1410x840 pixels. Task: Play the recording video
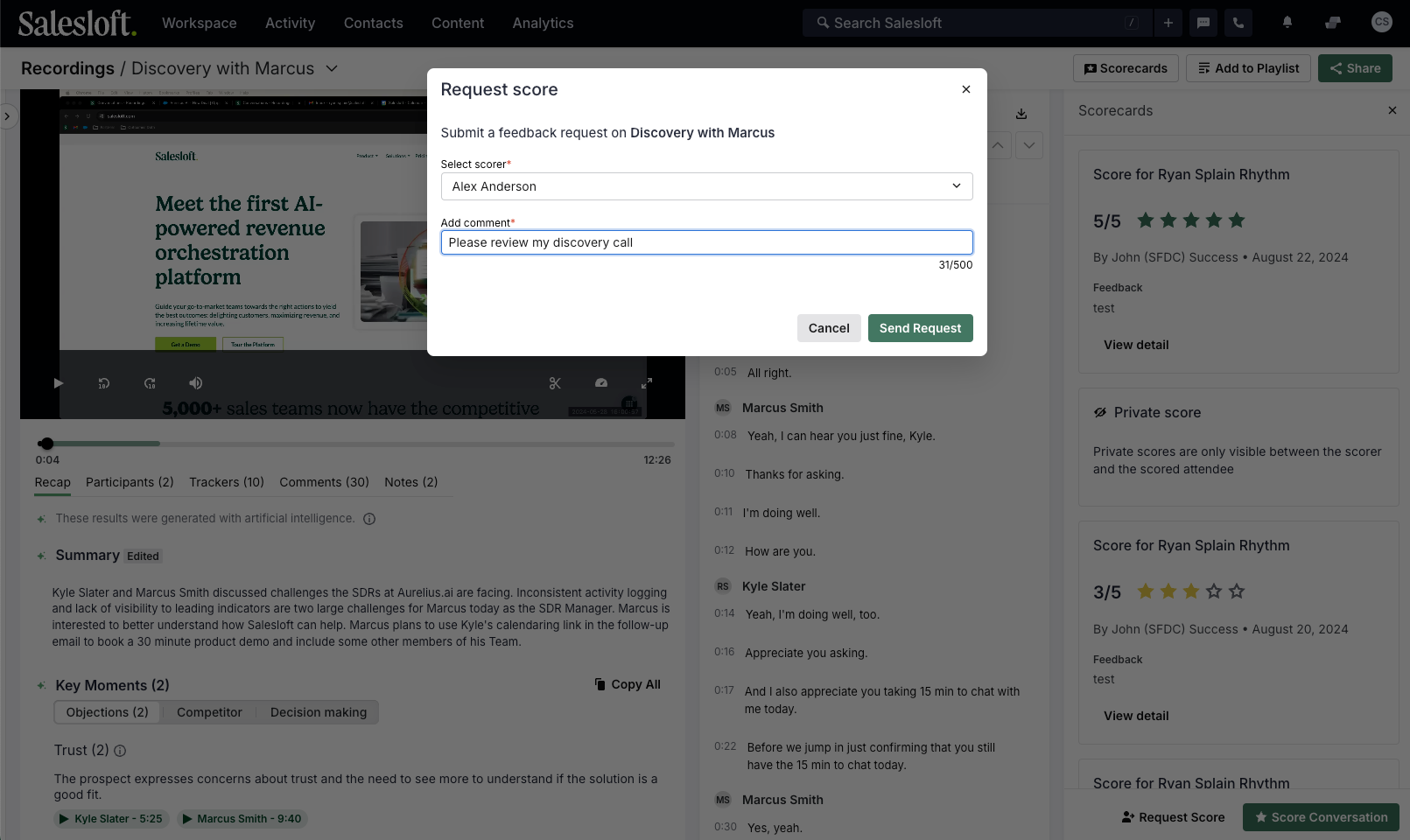pyautogui.click(x=59, y=383)
